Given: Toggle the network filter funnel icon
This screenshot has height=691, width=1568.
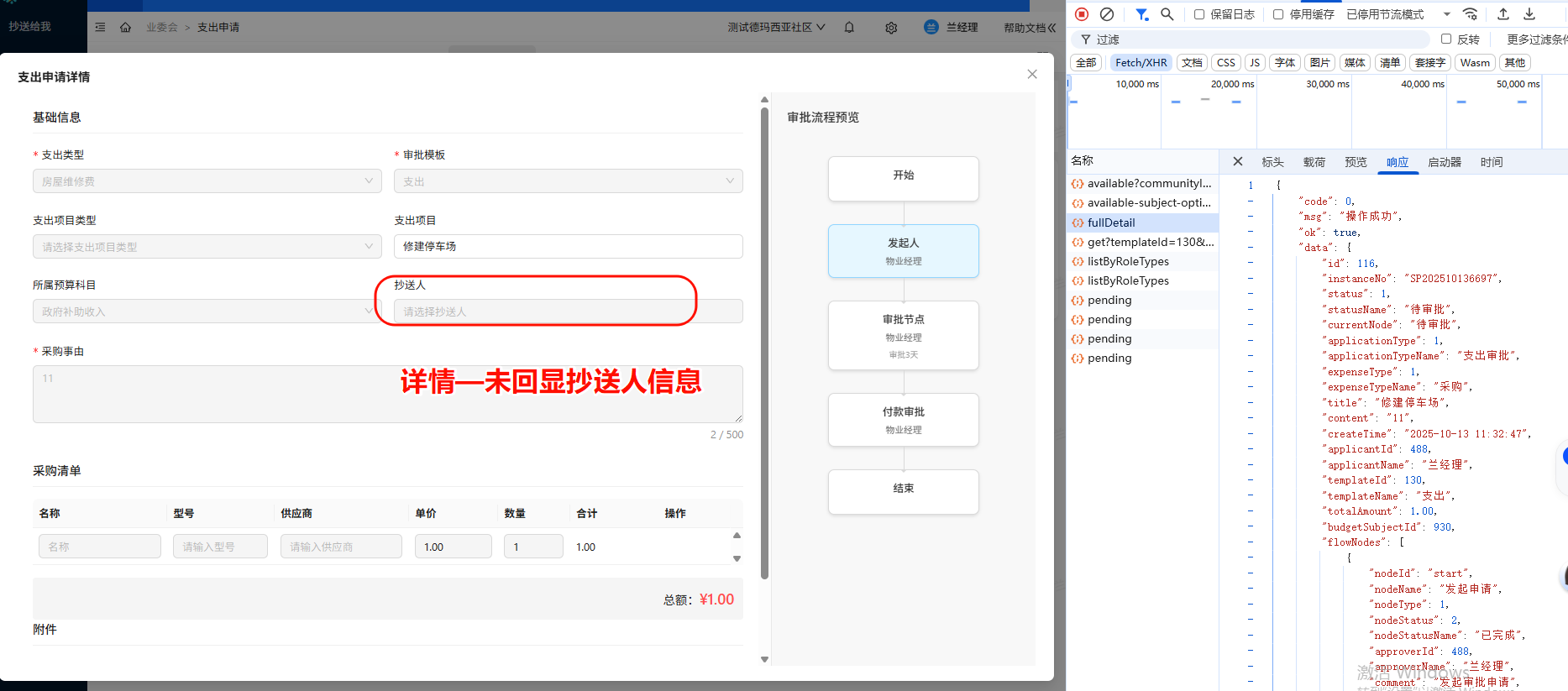Looking at the screenshot, I should pyautogui.click(x=1142, y=13).
